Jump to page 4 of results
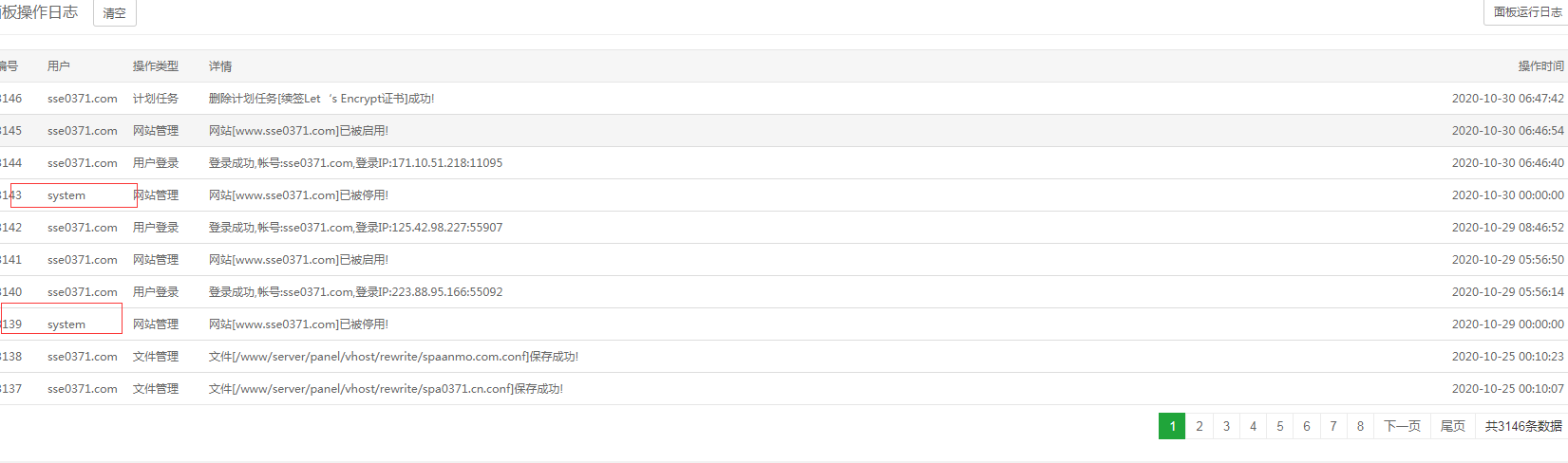The image size is (1568, 463). (1253, 426)
